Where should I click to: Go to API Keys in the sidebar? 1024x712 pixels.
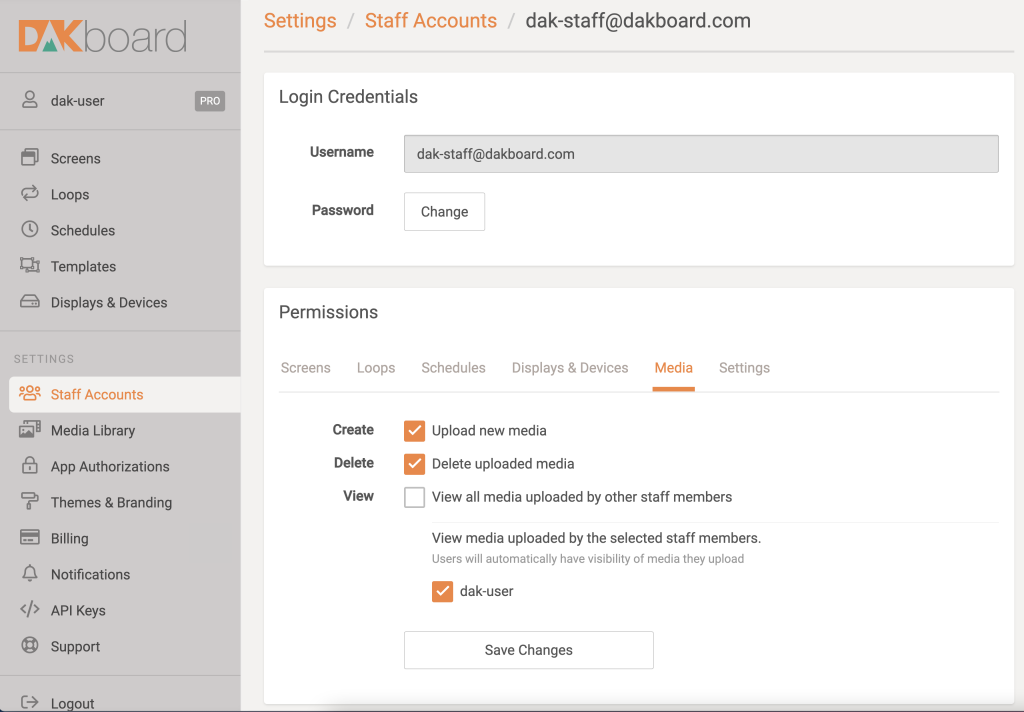[78, 609]
